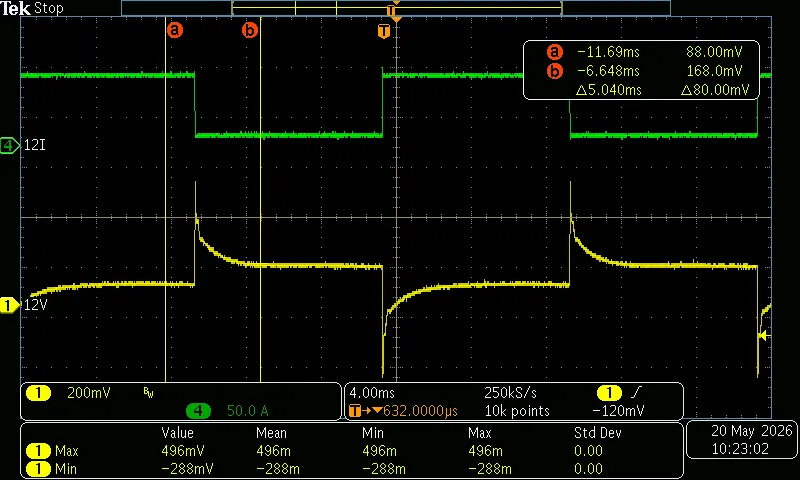800x480 pixels.
Task: Click the Tek Stop acquisition status
Action: [32, 8]
